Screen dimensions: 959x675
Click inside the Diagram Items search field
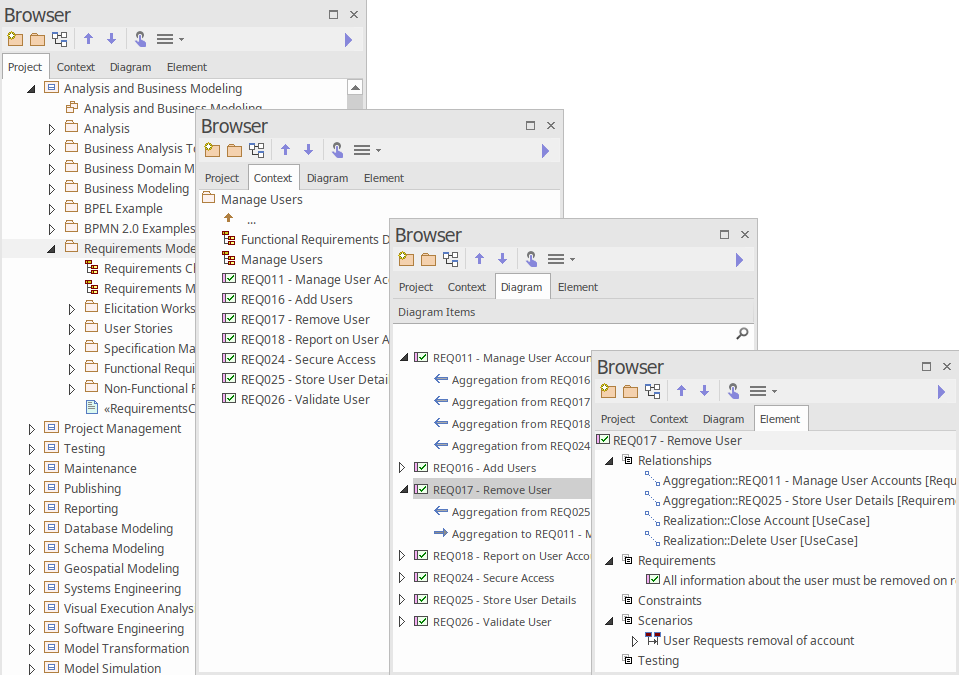(560, 334)
